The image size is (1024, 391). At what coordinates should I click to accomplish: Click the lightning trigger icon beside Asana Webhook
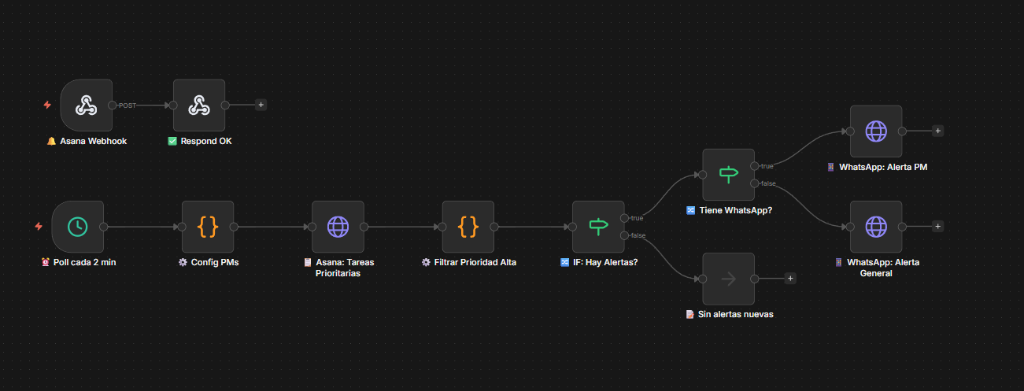[x=47, y=104]
